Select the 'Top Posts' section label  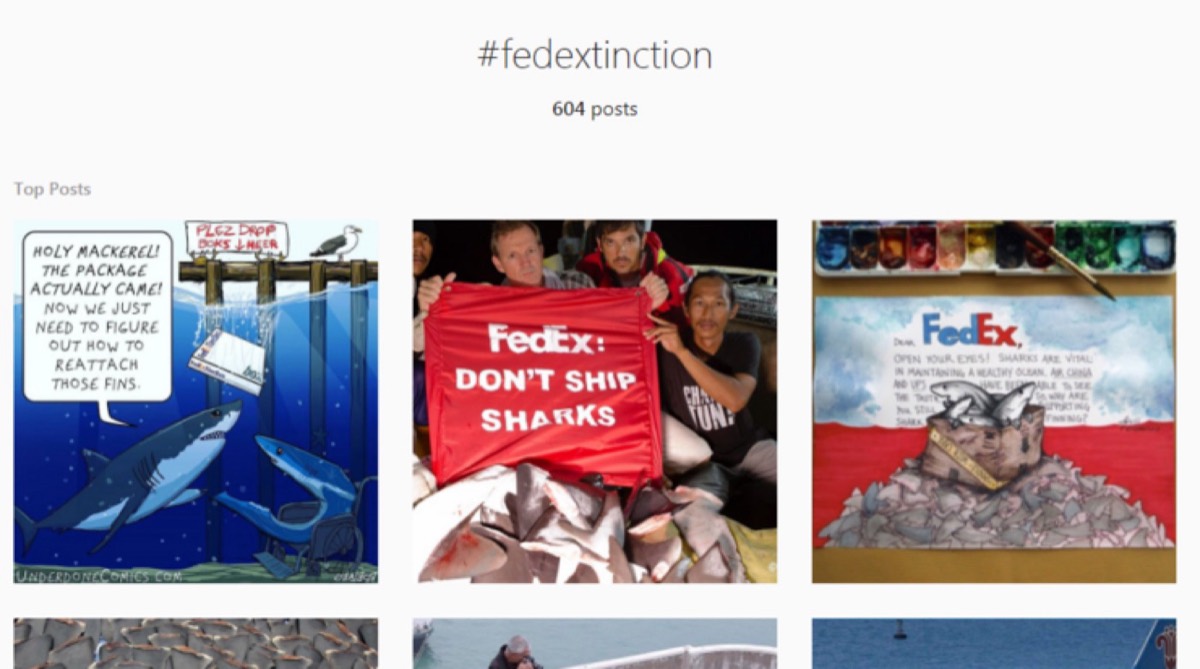(x=52, y=188)
